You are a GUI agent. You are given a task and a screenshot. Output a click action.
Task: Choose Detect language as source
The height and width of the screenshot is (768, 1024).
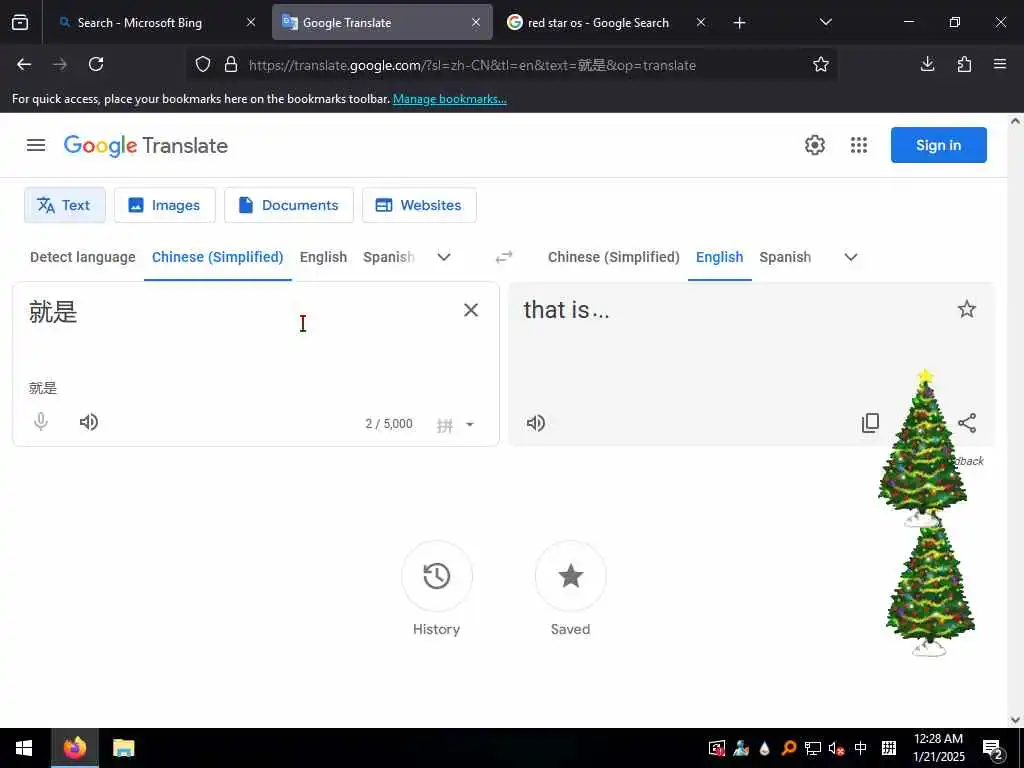coord(83,257)
